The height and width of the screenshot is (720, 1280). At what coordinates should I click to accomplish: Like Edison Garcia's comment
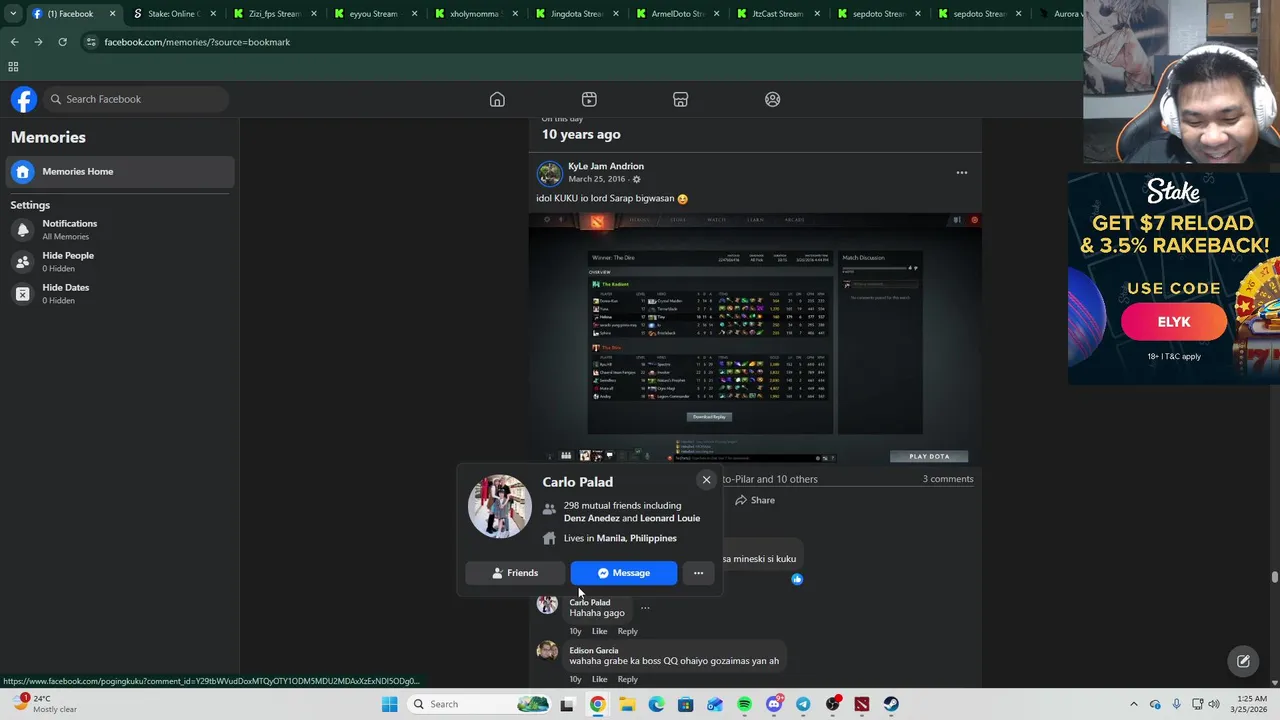pos(599,679)
